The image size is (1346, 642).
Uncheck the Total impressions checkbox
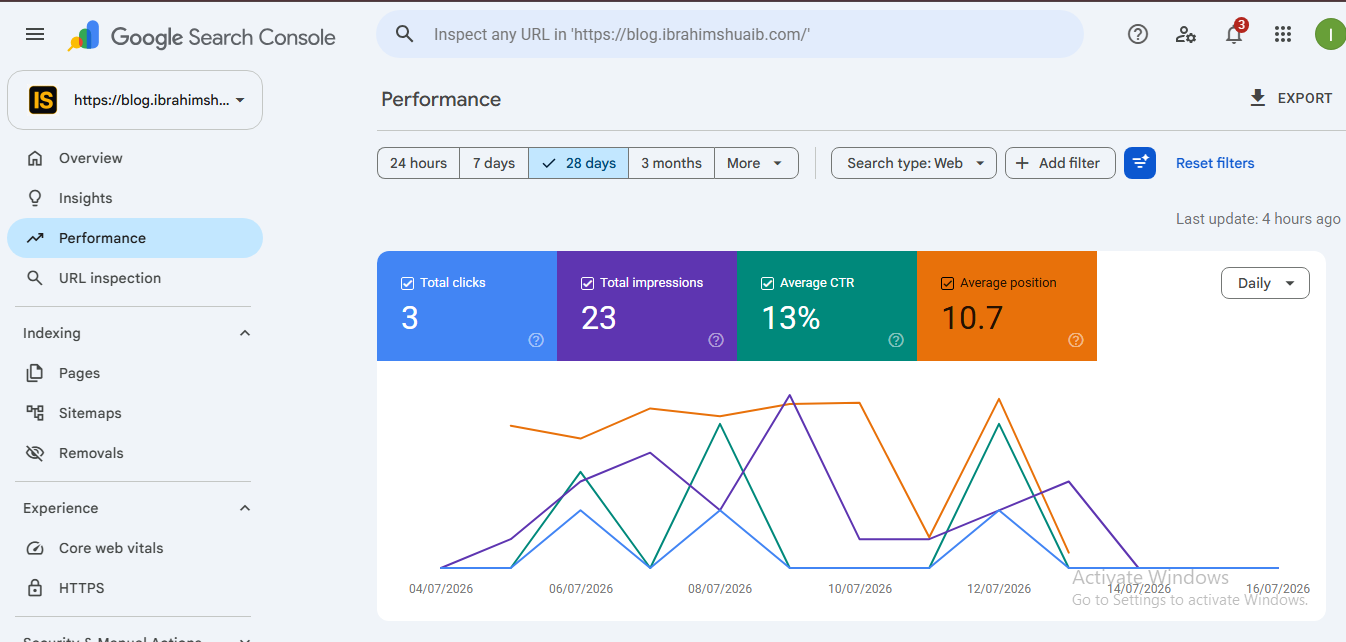(587, 283)
